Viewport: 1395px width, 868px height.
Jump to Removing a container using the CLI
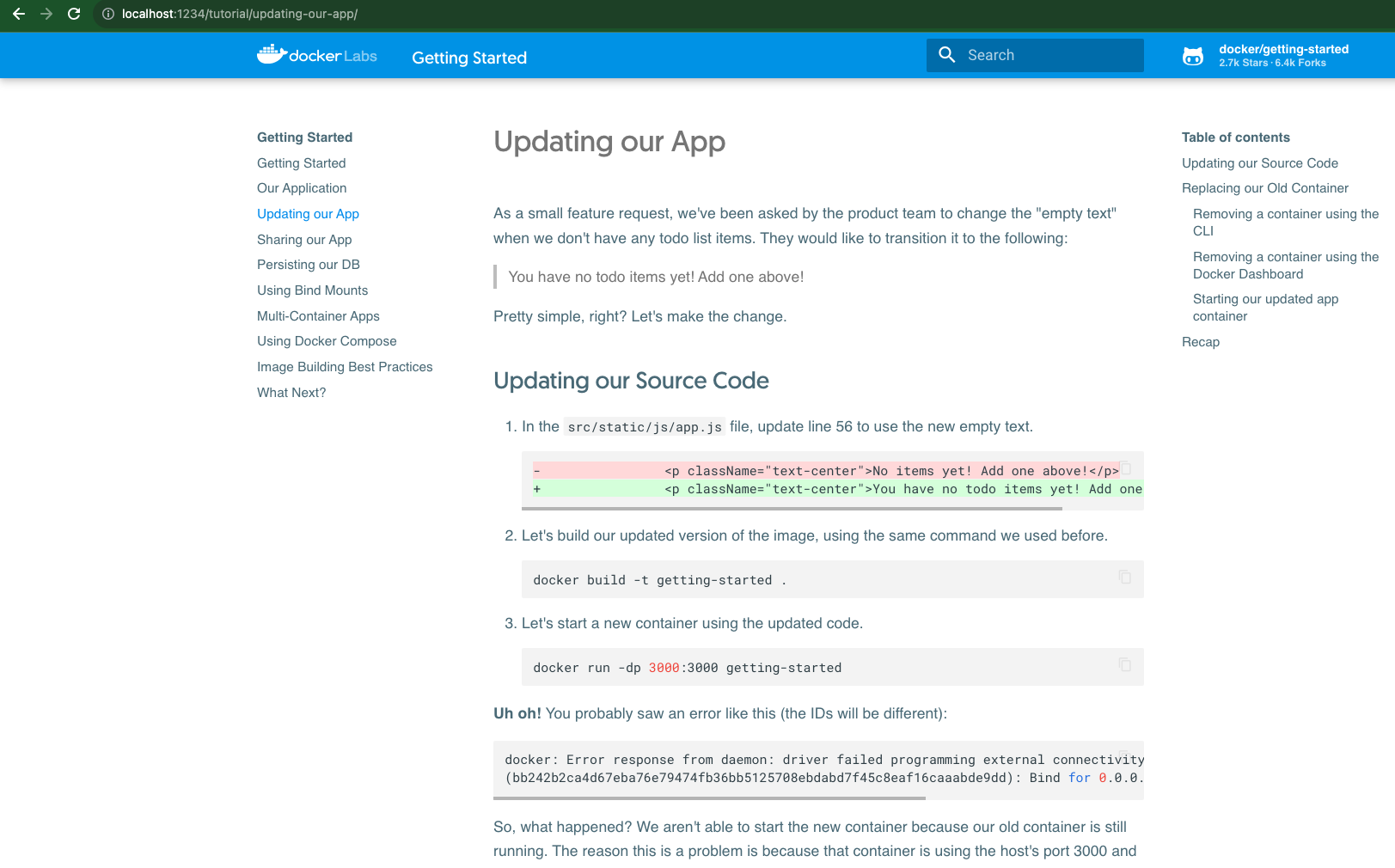click(x=1285, y=223)
